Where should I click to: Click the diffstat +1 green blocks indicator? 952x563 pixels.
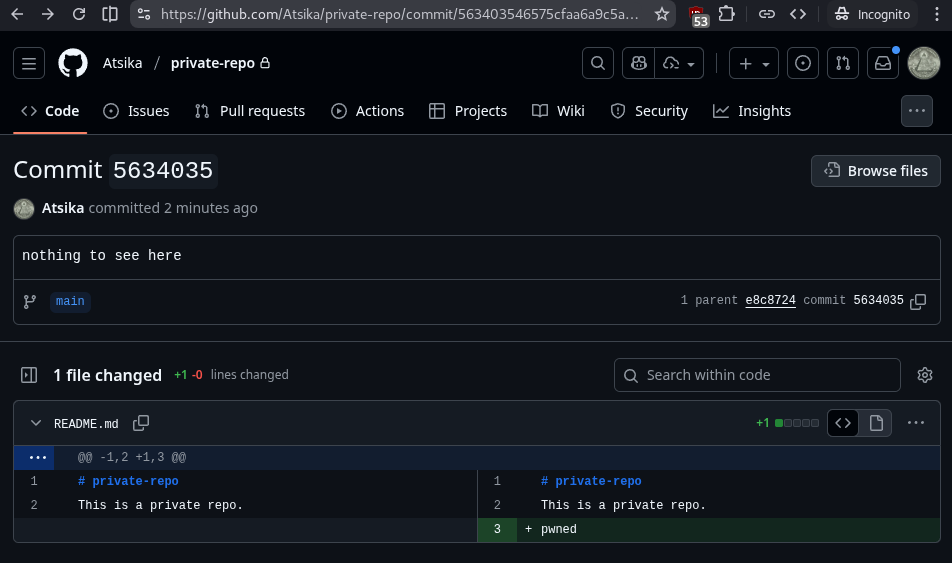click(x=787, y=423)
